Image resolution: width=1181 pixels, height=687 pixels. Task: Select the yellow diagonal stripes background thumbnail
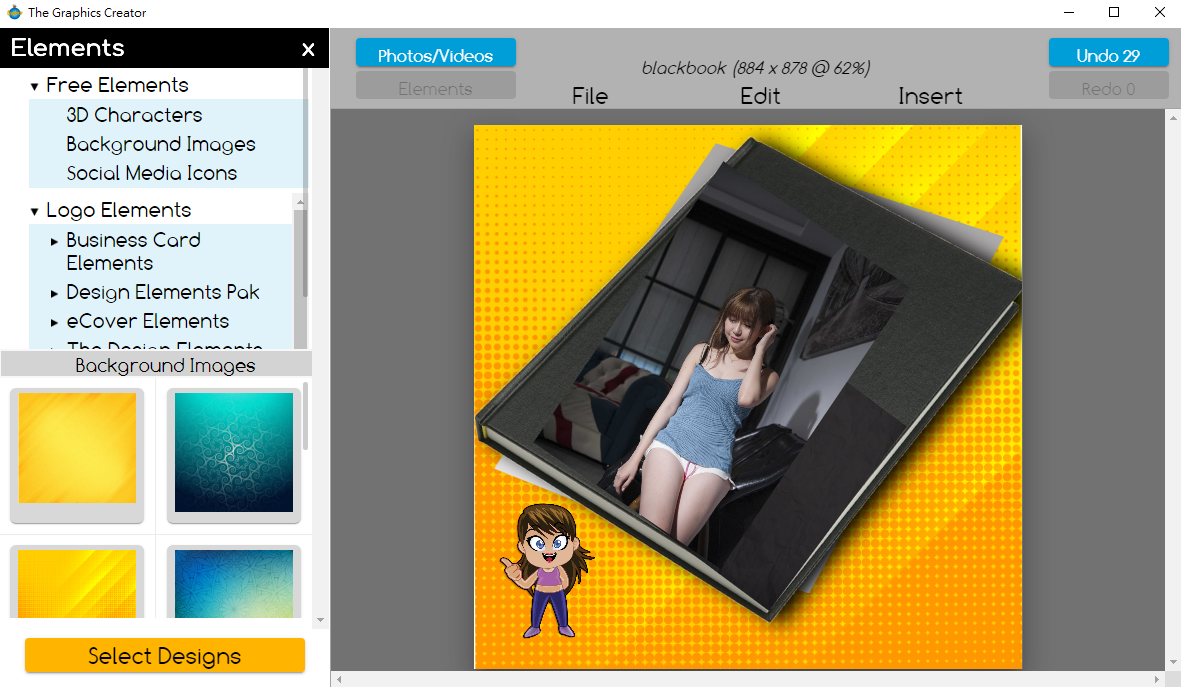(x=77, y=583)
